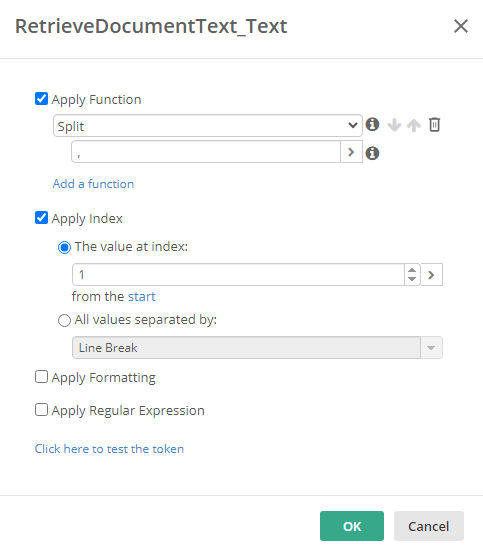This screenshot has height=549, width=483.
Task: Uncheck the Apply Function checkbox
Action: pos(41,99)
